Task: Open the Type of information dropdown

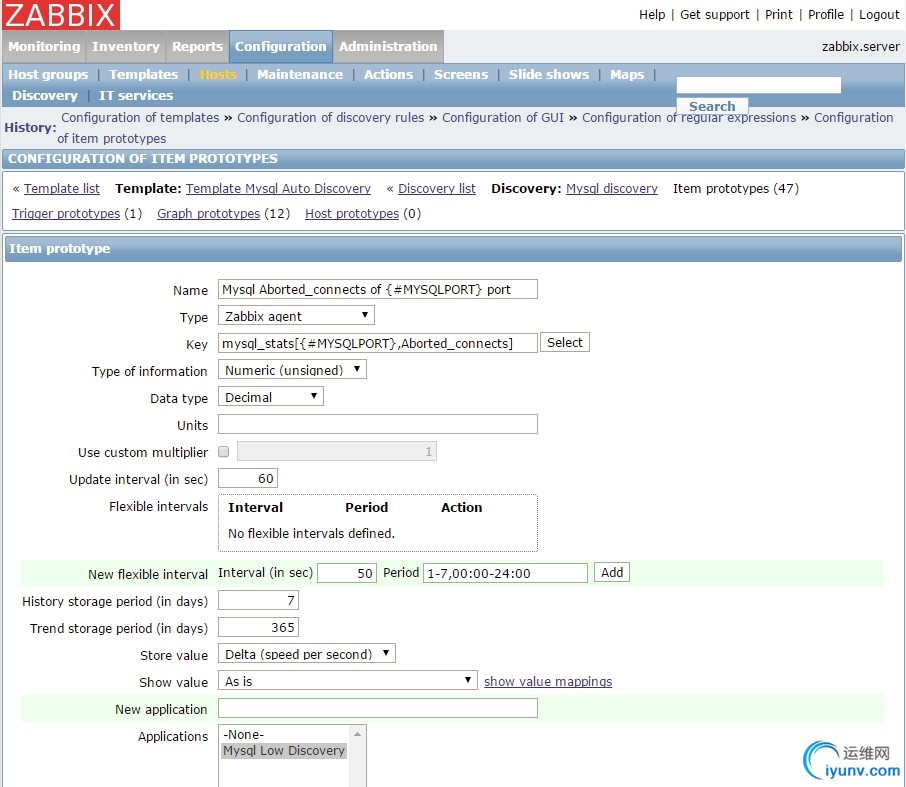Action: point(292,370)
